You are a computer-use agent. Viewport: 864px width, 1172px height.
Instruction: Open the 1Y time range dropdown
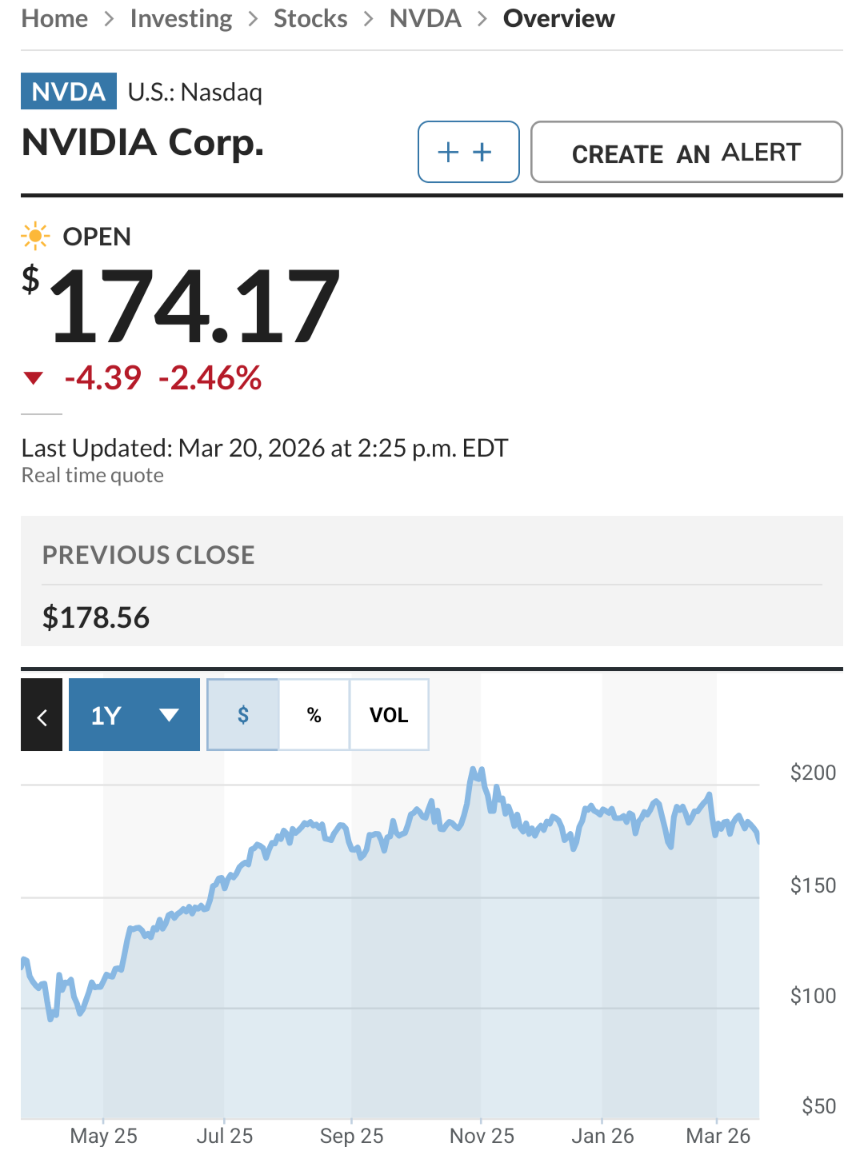[134, 715]
